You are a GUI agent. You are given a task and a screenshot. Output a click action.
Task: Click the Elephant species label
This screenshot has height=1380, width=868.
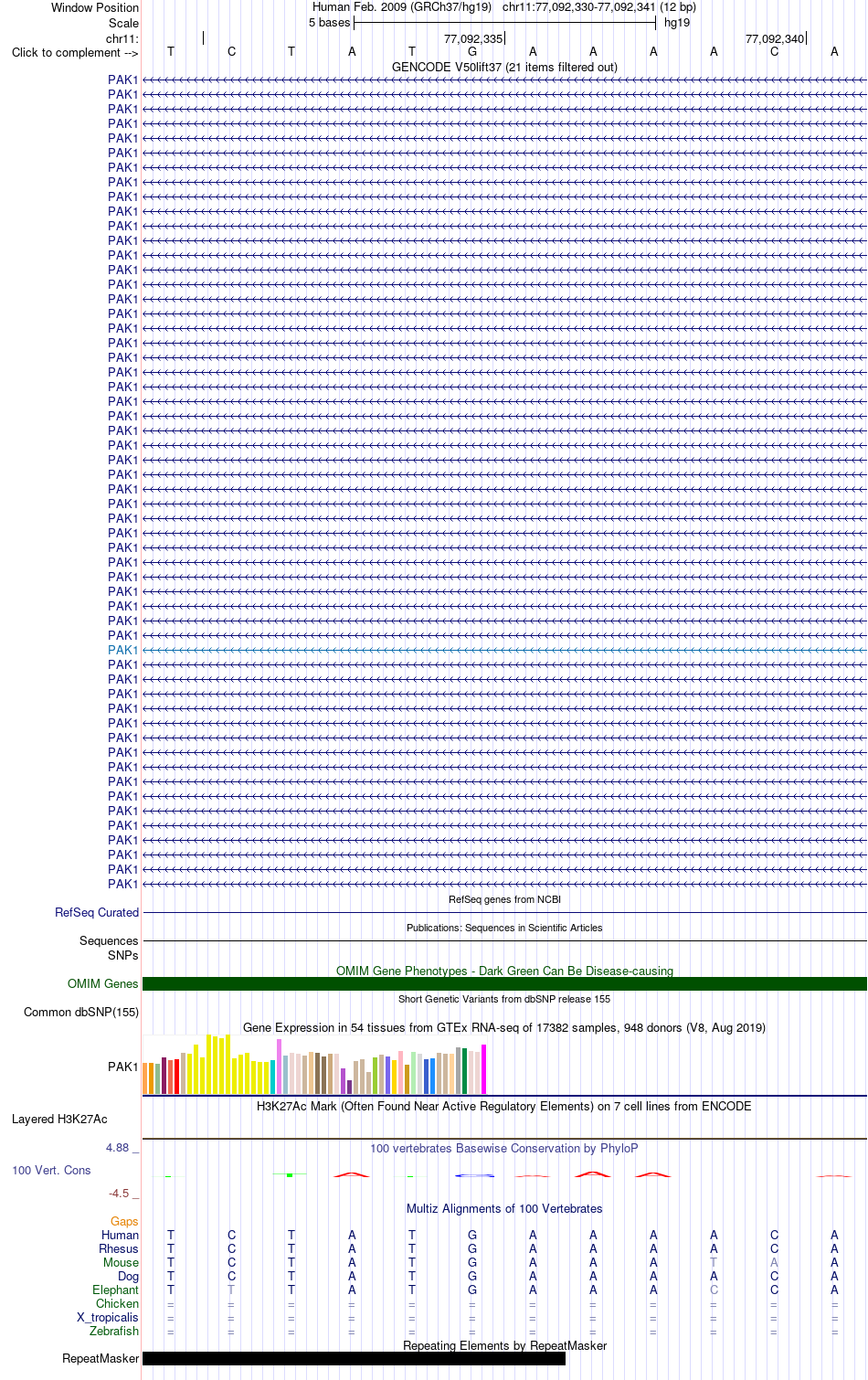tap(116, 1290)
